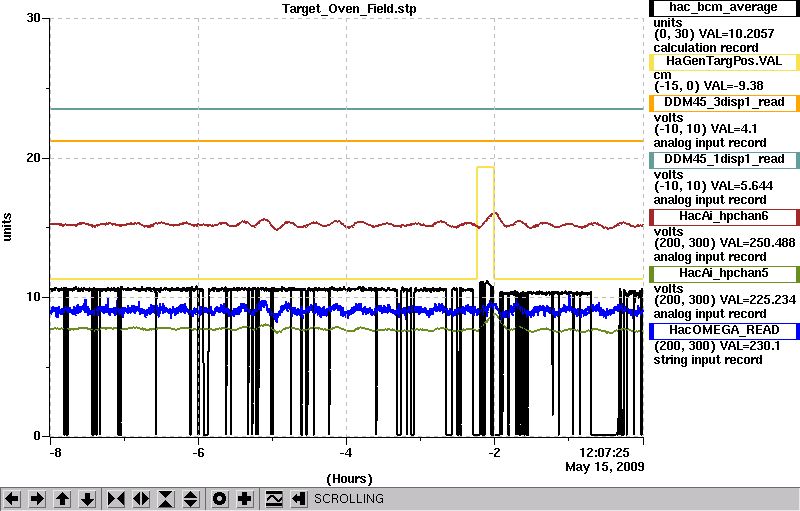Select the HacOMEGA_READ legend entry
800x511 pixels.
[724, 331]
